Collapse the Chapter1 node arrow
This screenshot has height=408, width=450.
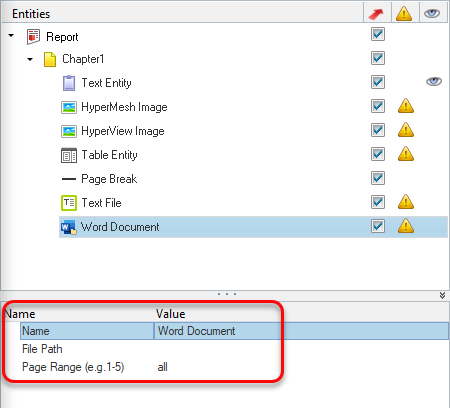coord(30,60)
